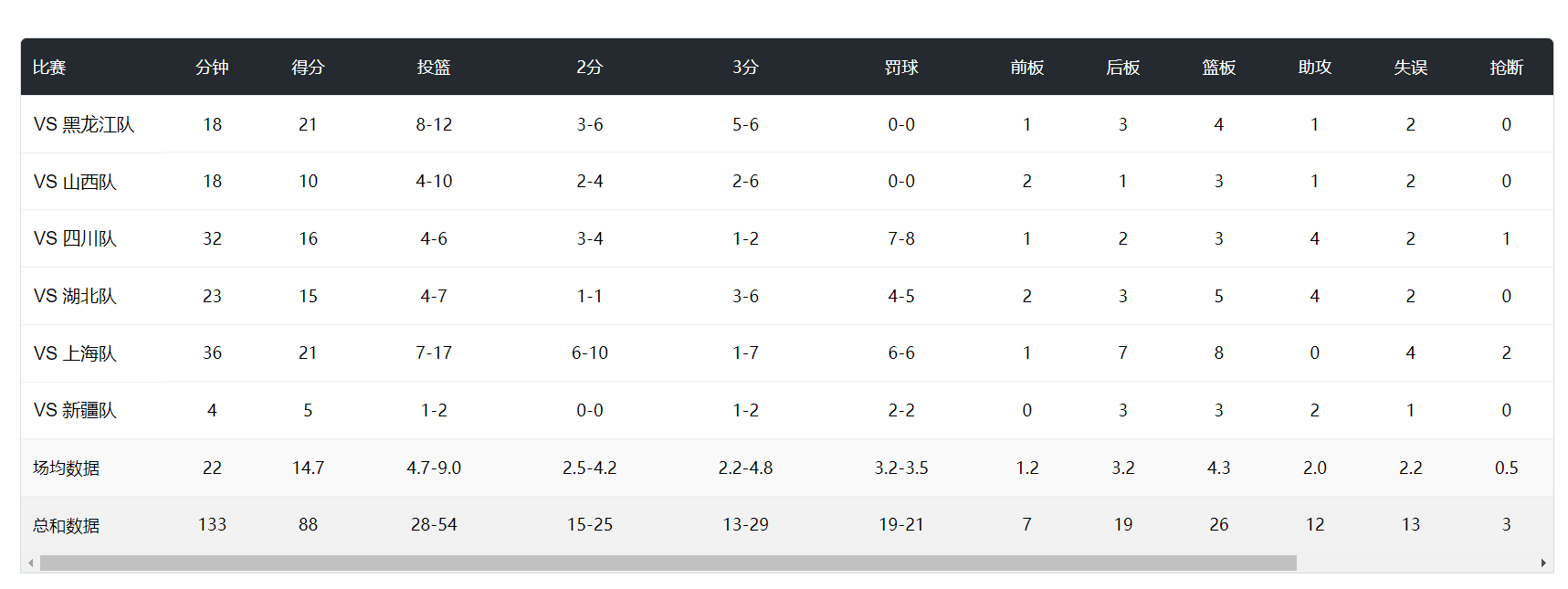The height and width of the screenshot is (589, 1568).
Task: Select the VS 四川队 game row
Action: [x=75, y=238]
